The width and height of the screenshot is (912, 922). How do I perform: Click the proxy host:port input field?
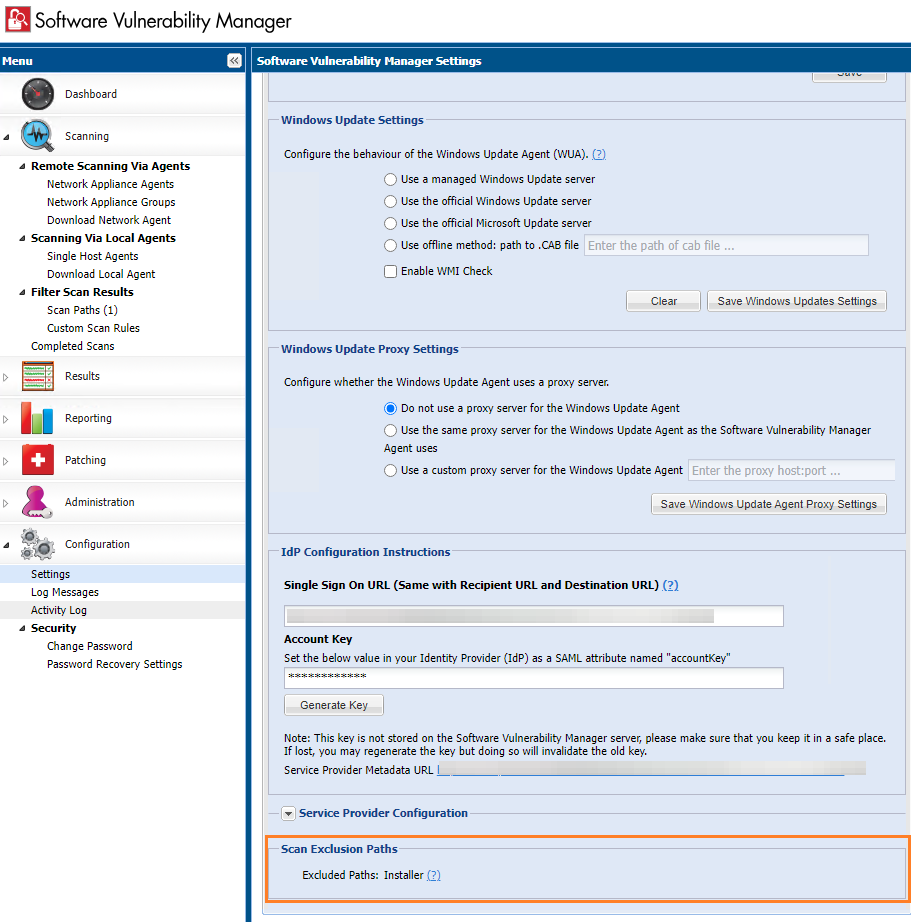click(x=791, y=470)
